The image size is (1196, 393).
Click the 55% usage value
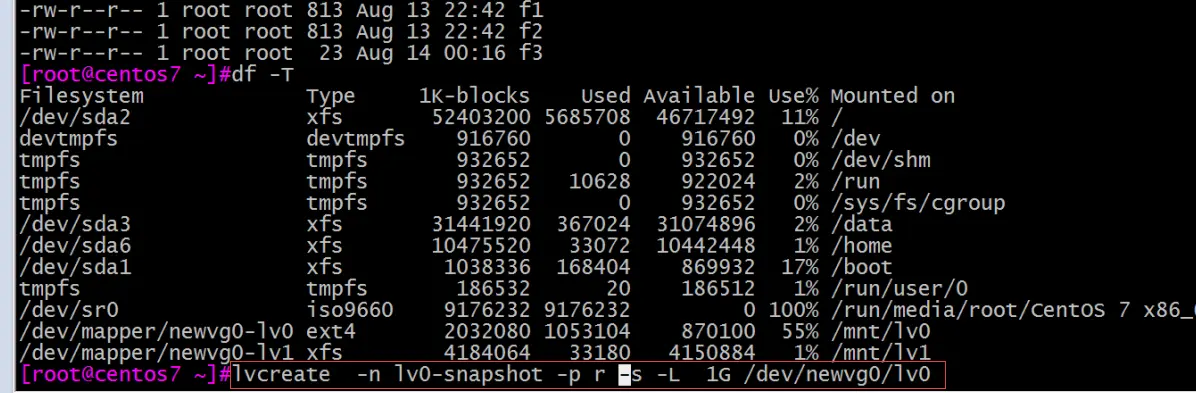799,331
